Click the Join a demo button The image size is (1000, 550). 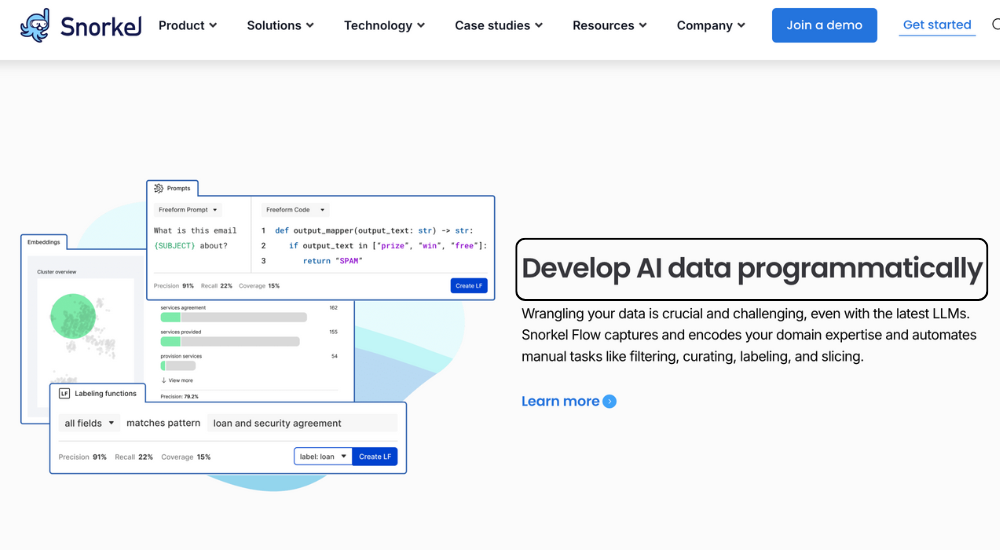pos(824,26)
